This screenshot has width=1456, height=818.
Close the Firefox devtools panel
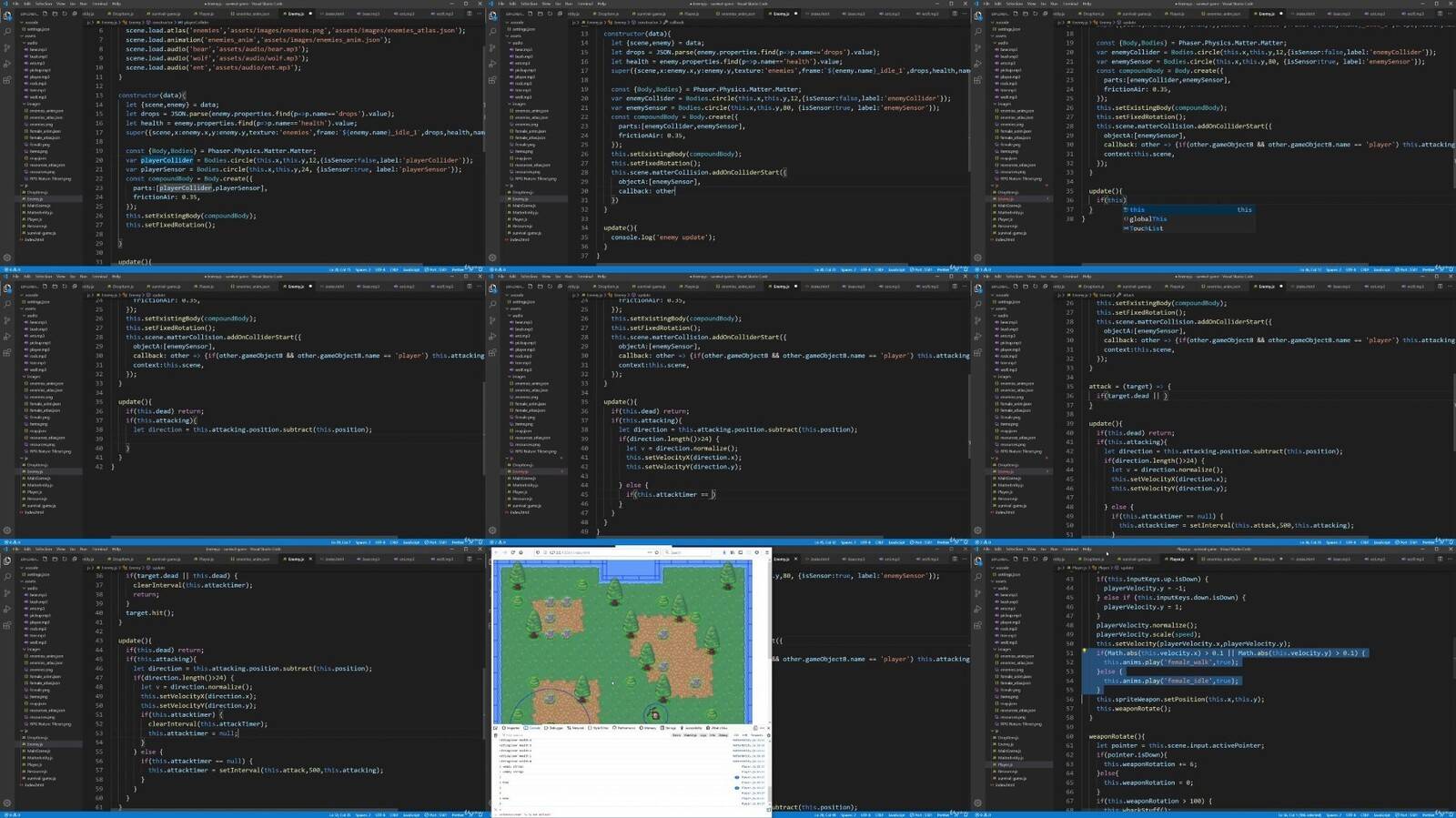coord(769,728)
